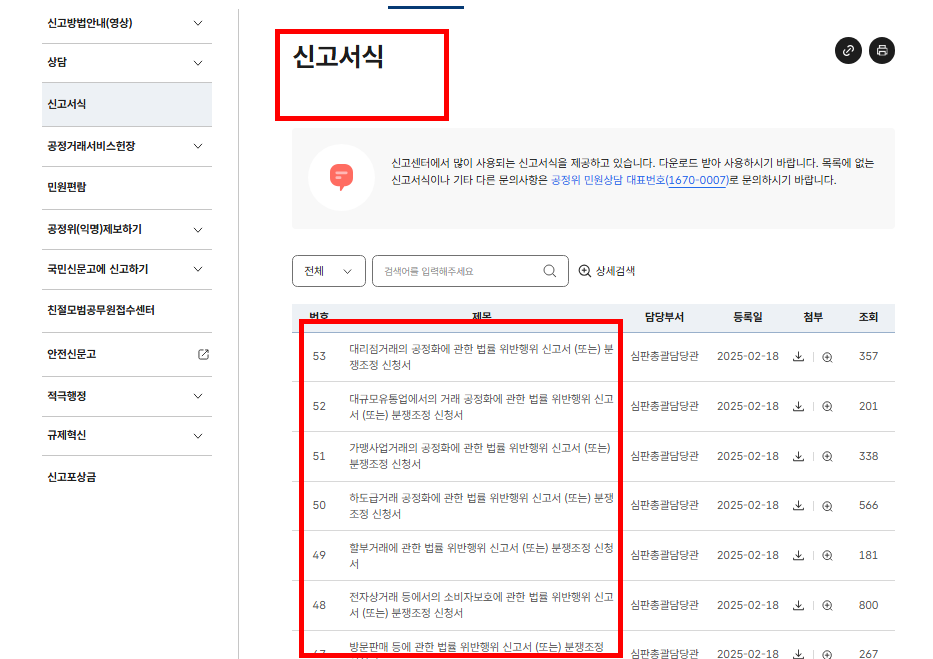Image resolution: width=933 pixels, height=659 pixels.
Task: Copy page URL using link icon
Action: [x=848, y=50]
